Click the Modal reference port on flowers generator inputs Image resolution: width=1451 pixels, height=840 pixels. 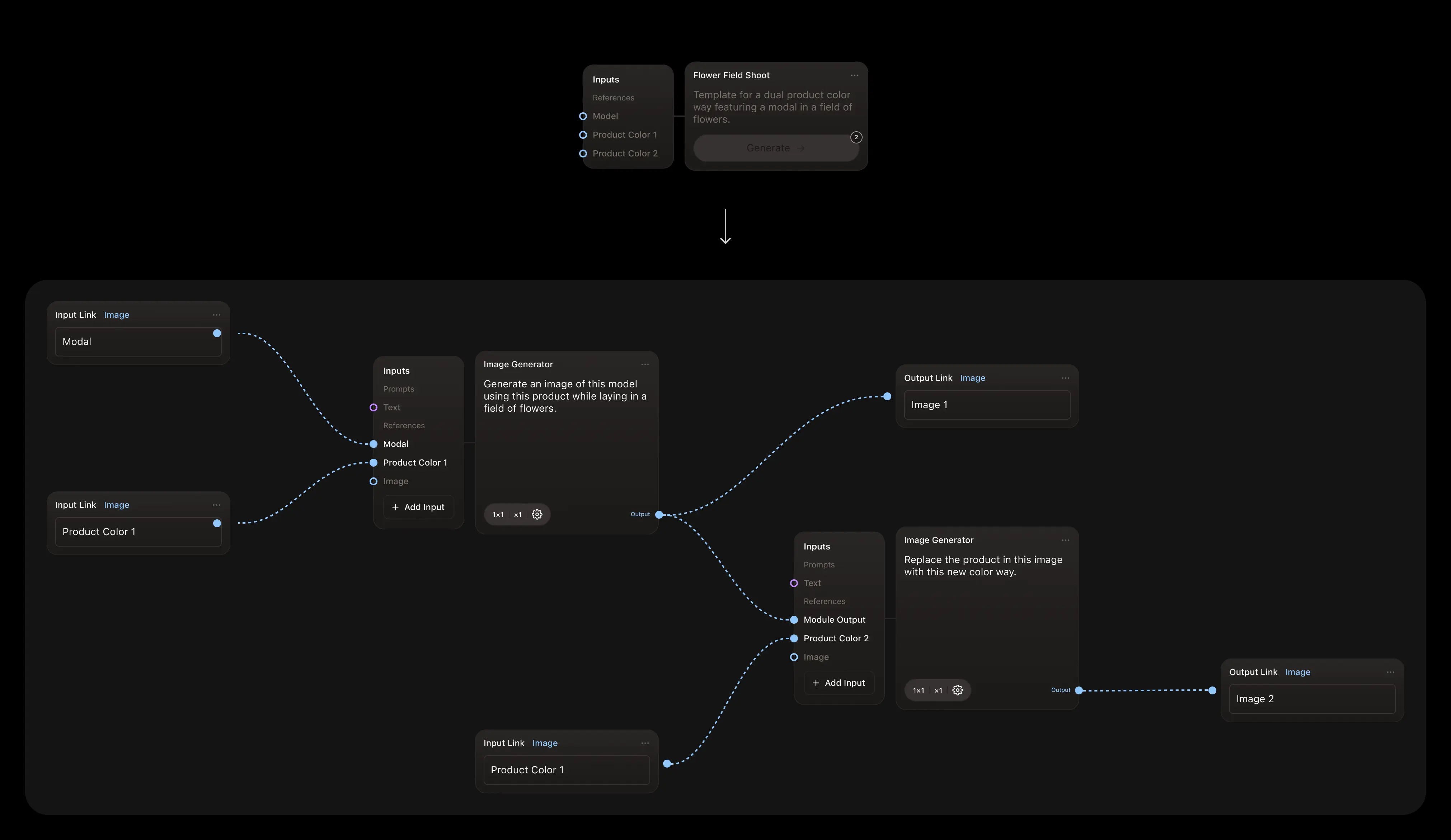coord(373,444)
